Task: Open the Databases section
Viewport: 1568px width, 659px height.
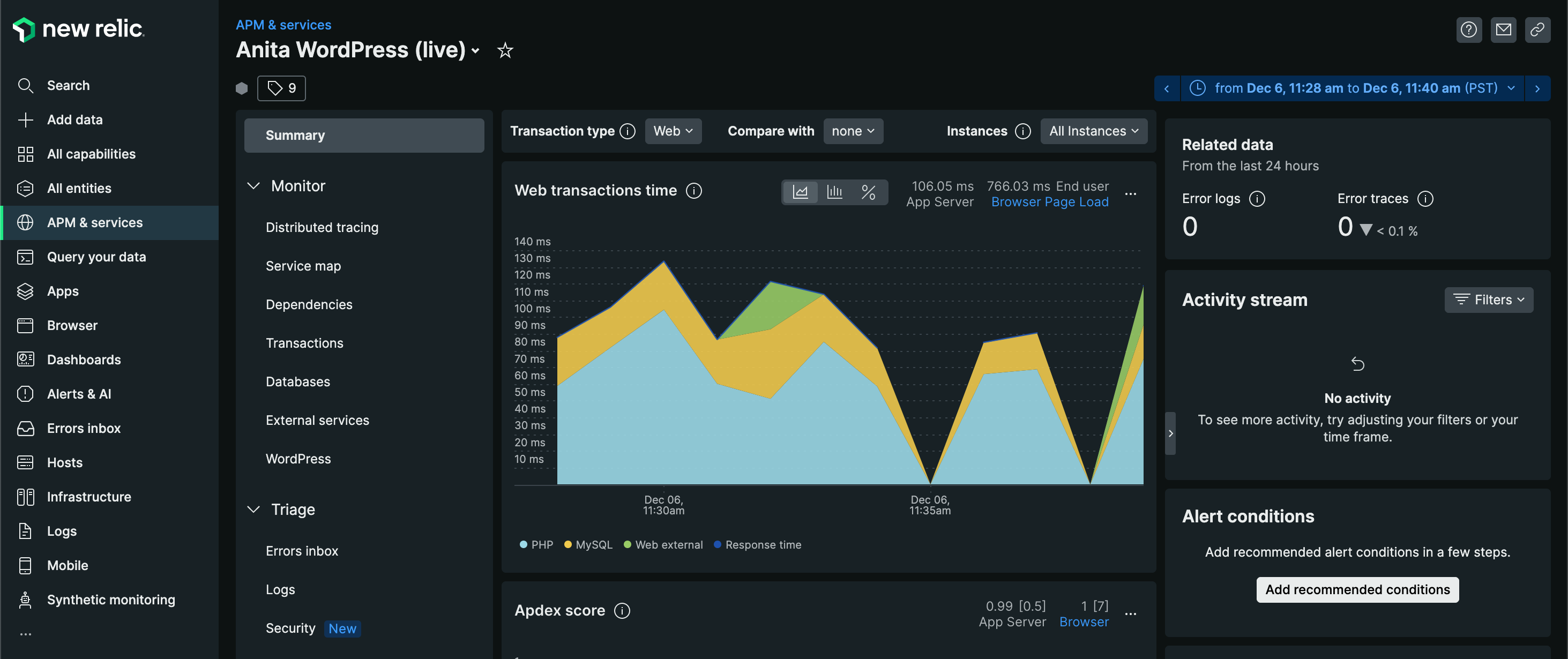Action: [297, 381]
